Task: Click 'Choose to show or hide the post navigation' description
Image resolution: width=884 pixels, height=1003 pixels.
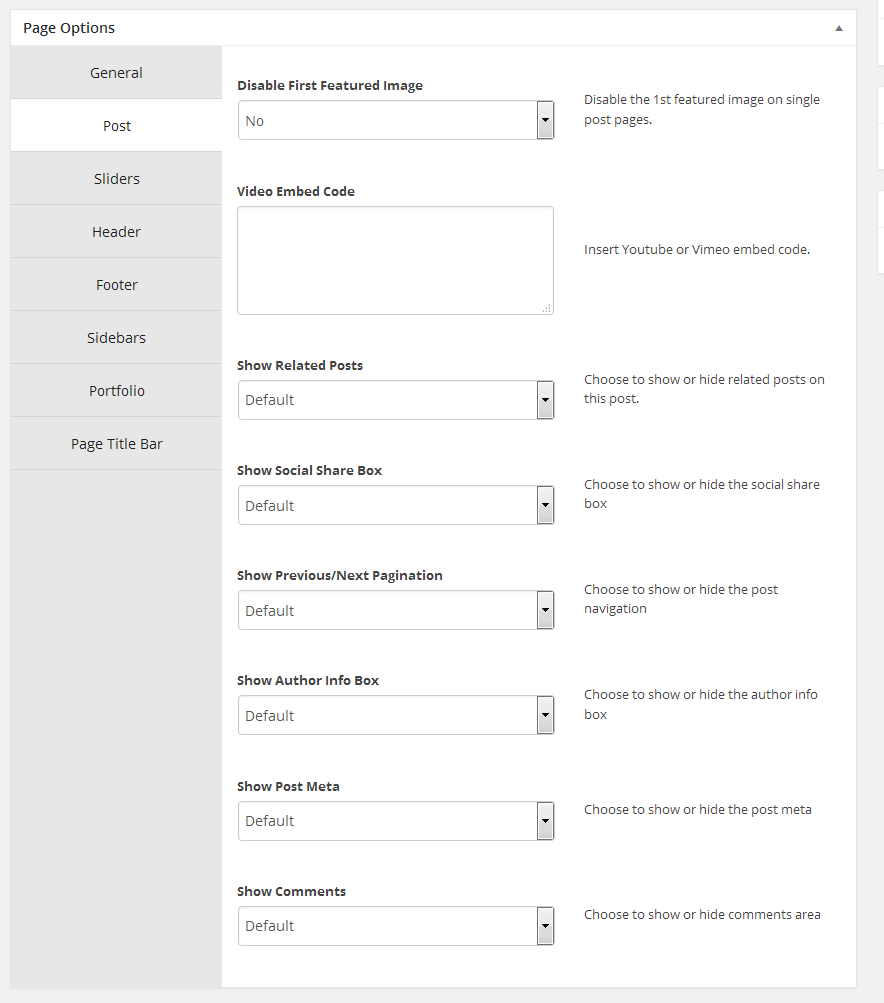Action: (x=681, y=599)
